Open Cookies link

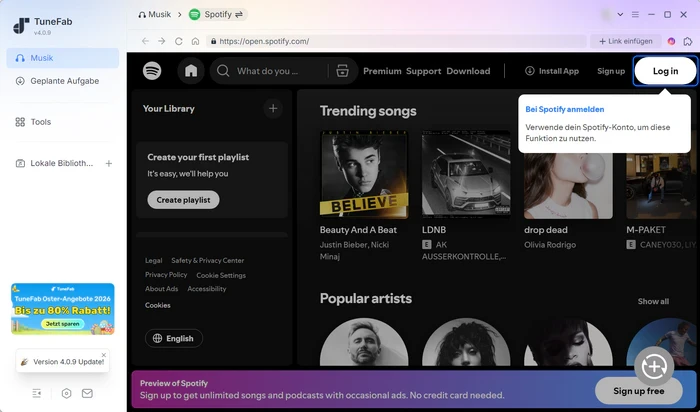pyautogui.click(x=158, y=305)
